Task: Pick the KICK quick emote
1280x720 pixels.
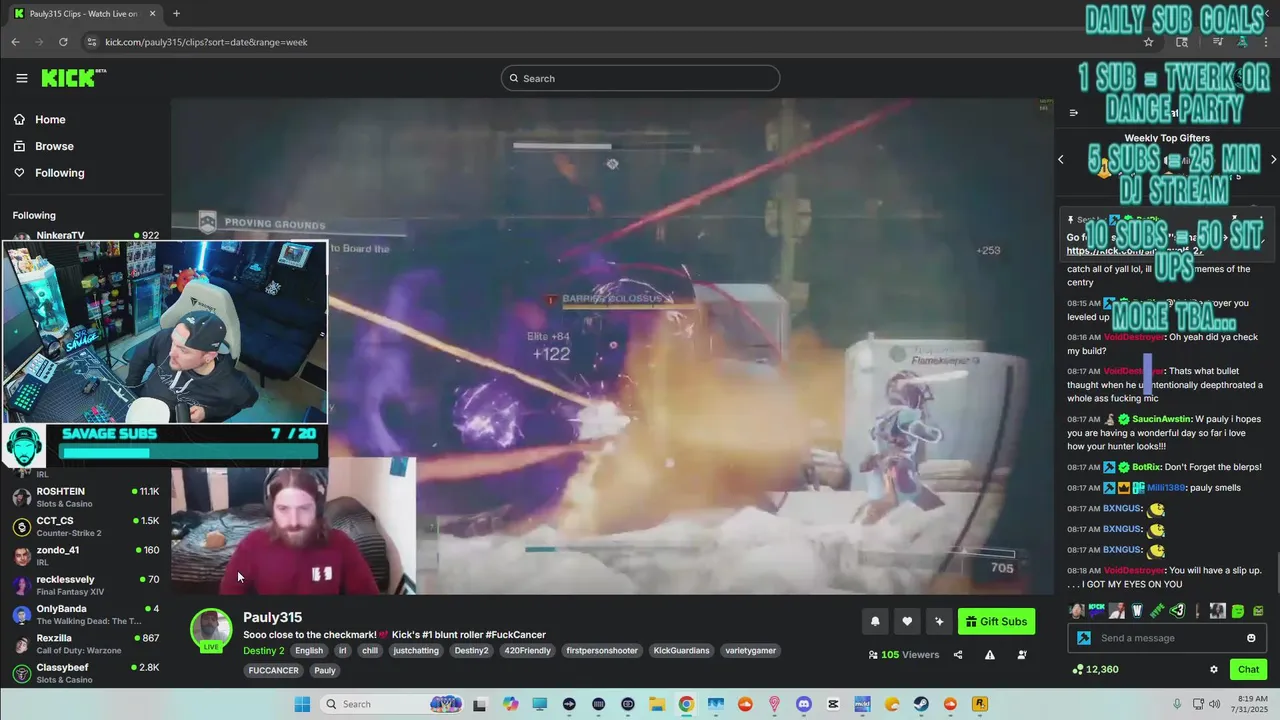Action: [1096, 610]
